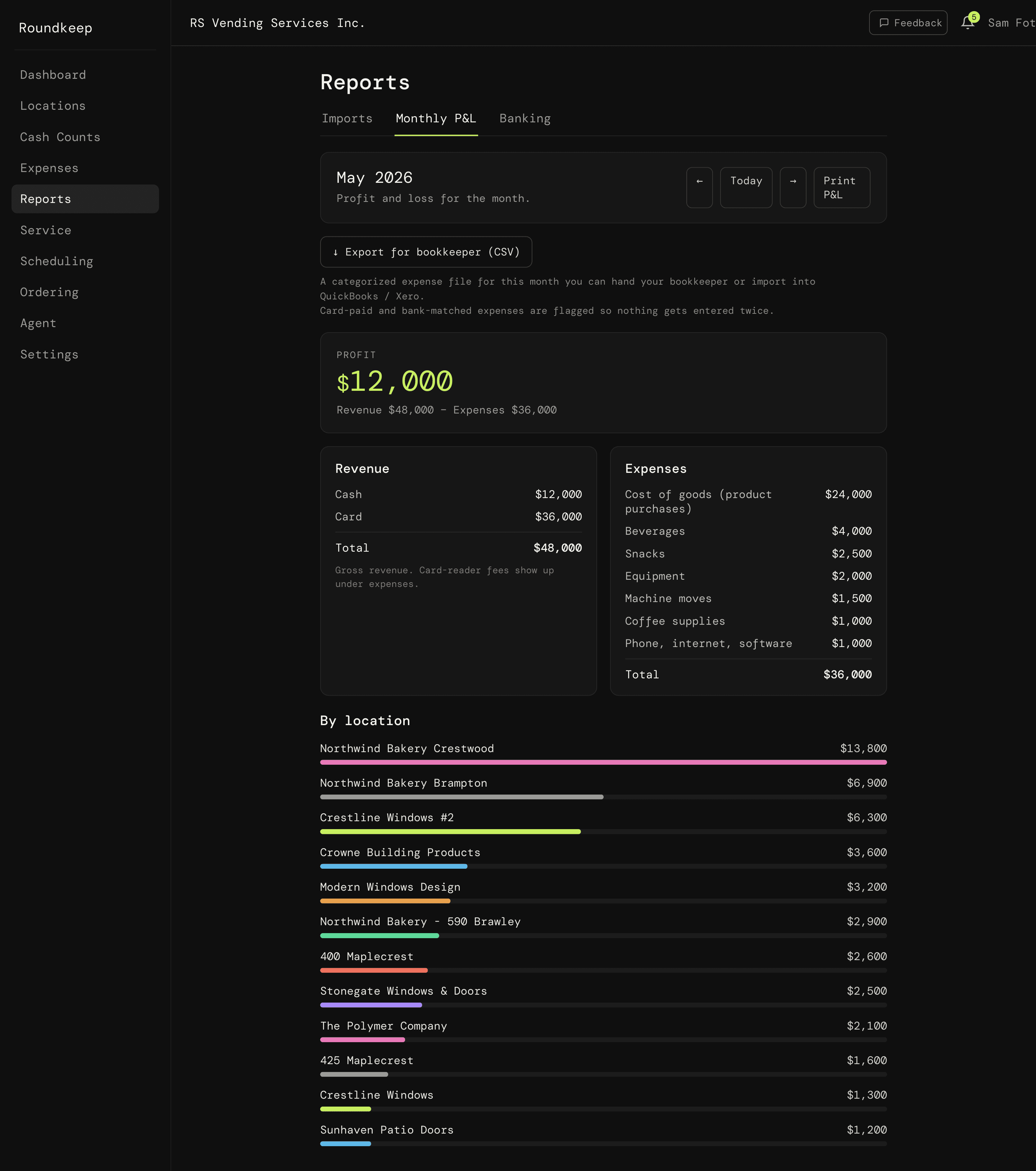Click the 425 Maplecrest location name
The height and width of the screenshot is (1171, 1036).
click(367, 1061)
